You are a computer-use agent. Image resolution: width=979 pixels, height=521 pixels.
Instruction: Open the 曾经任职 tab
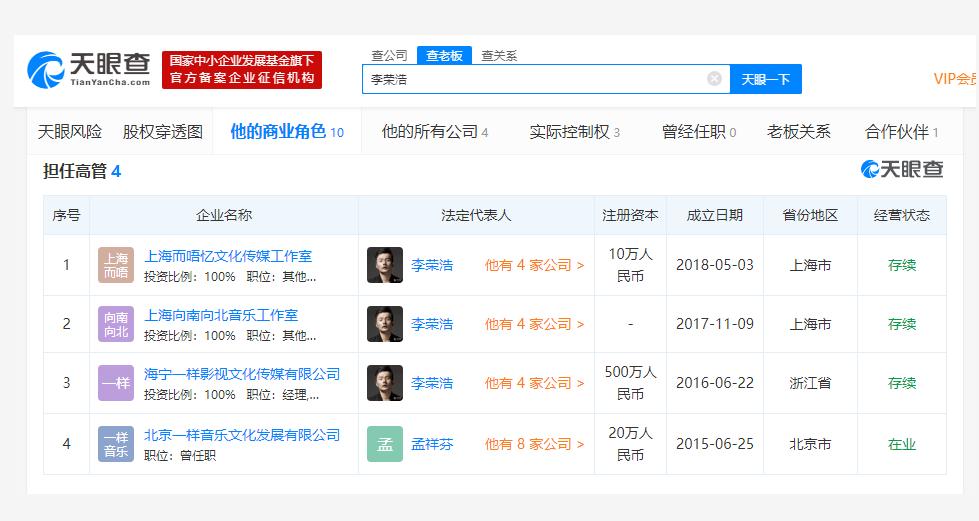[699, 132]
